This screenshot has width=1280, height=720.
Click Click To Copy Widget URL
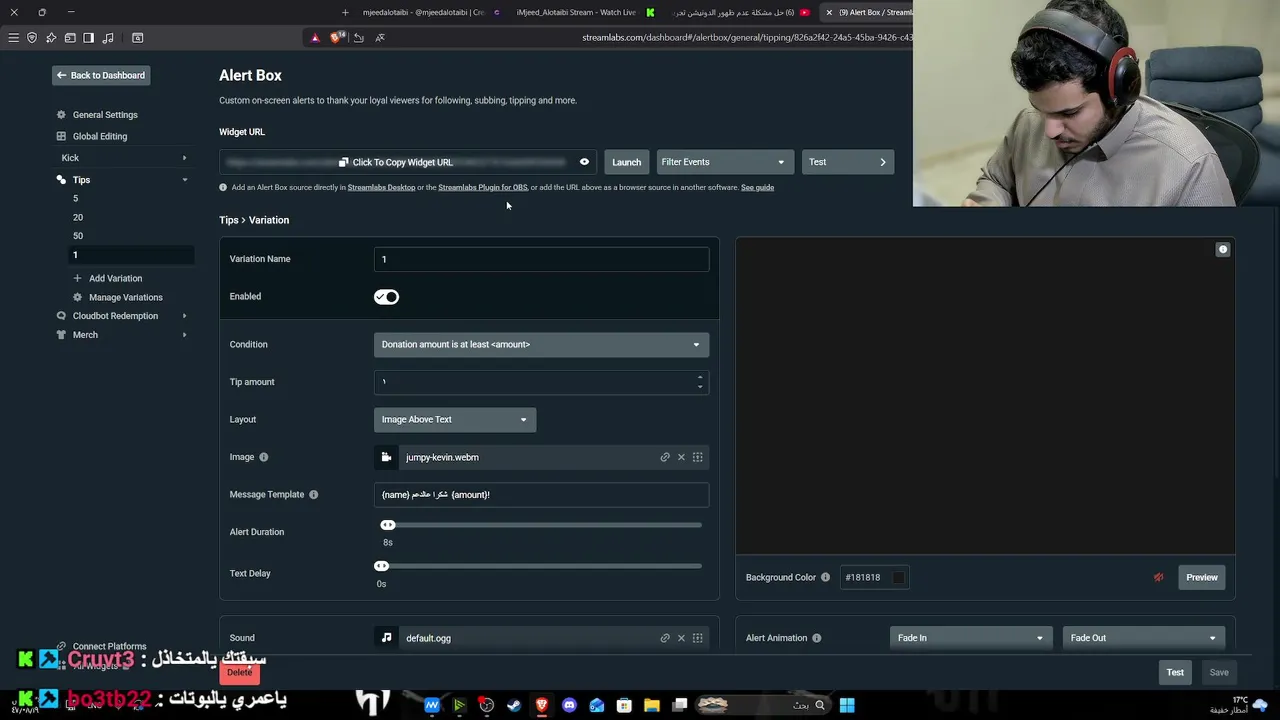(x=396, y=162)
